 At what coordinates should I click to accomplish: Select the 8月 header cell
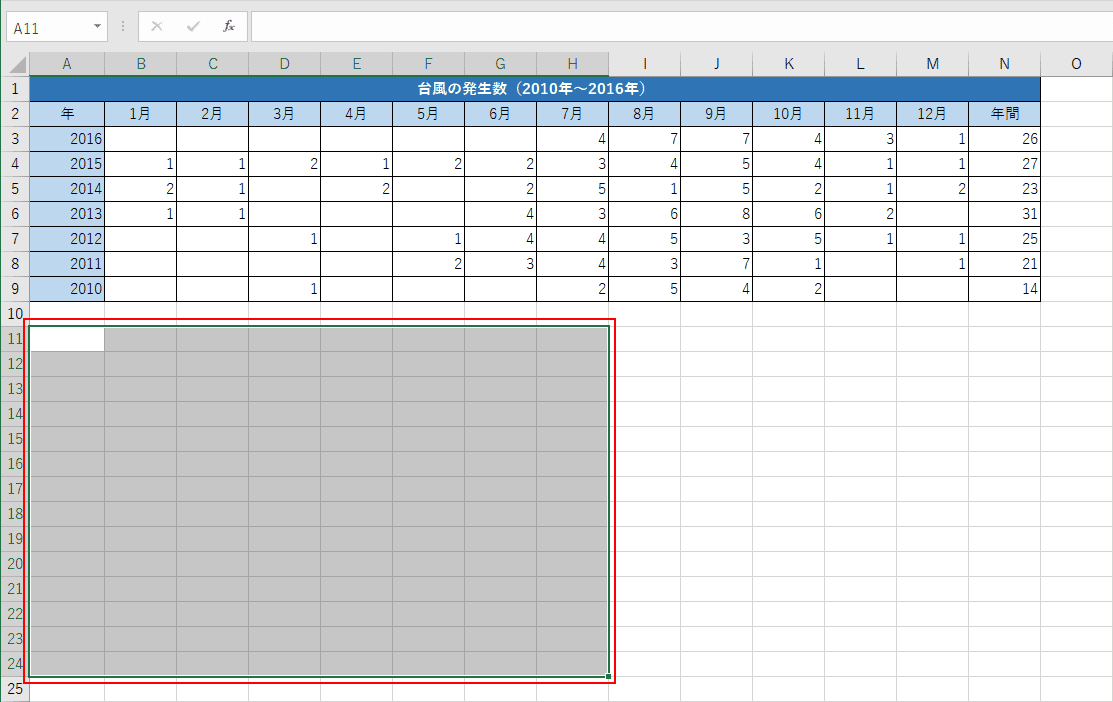pos(645,114)
